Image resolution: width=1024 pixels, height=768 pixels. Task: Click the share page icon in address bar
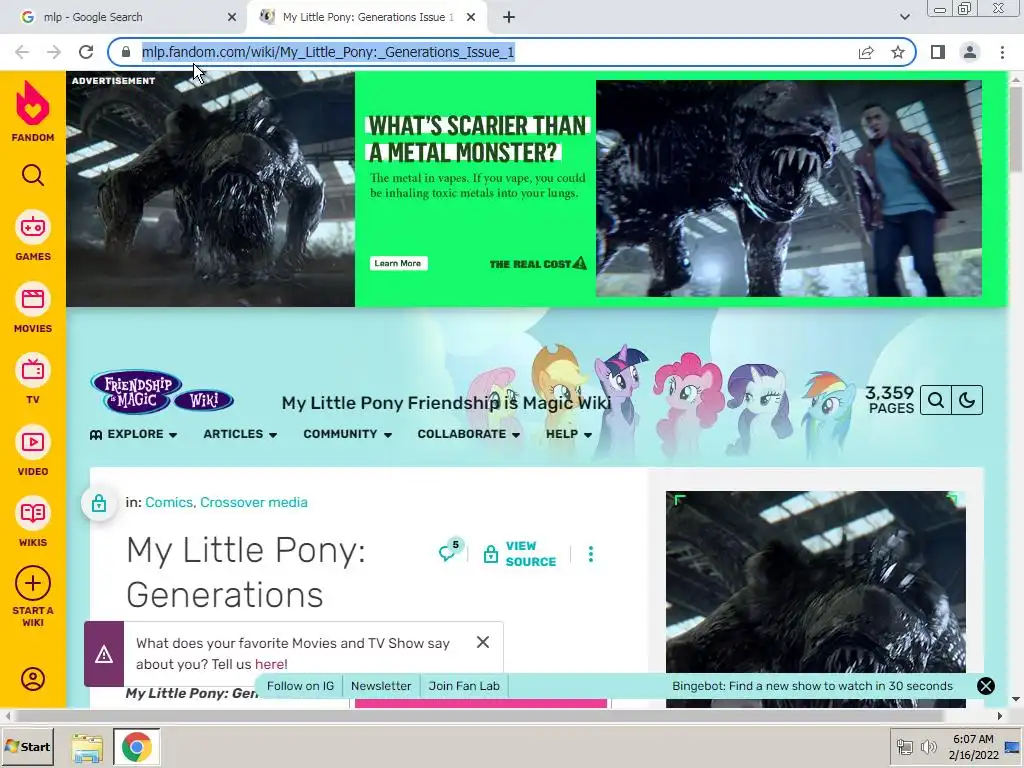coord(866,52)
